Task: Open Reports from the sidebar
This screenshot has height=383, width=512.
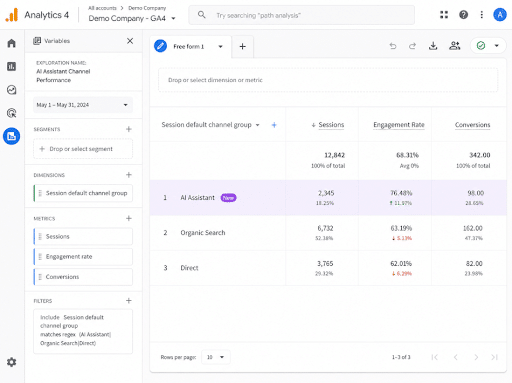Action: click(x=11, y=66)
